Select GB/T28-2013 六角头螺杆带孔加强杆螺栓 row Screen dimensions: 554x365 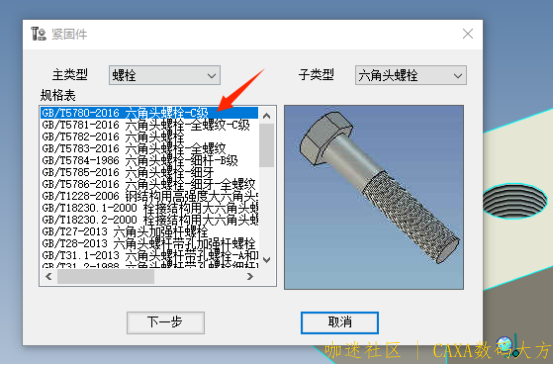(149, 244)
